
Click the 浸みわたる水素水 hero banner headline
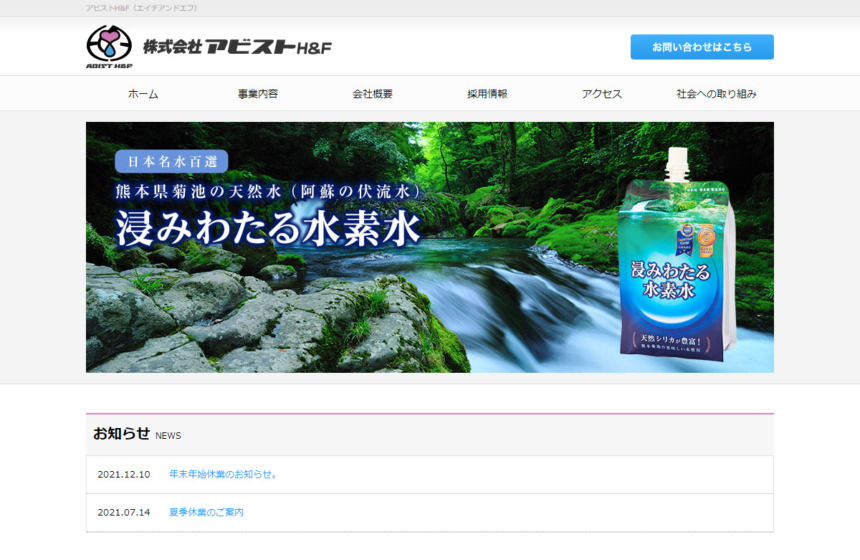[268, 228]
